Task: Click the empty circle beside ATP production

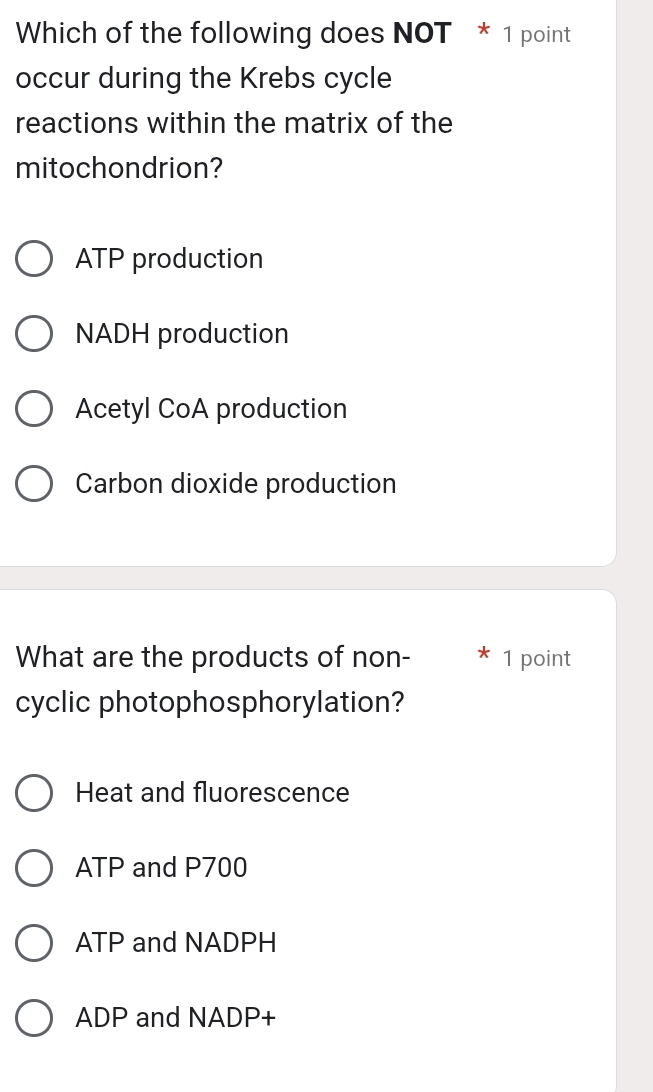Action: pyautogui.click(x=34, y=258)
